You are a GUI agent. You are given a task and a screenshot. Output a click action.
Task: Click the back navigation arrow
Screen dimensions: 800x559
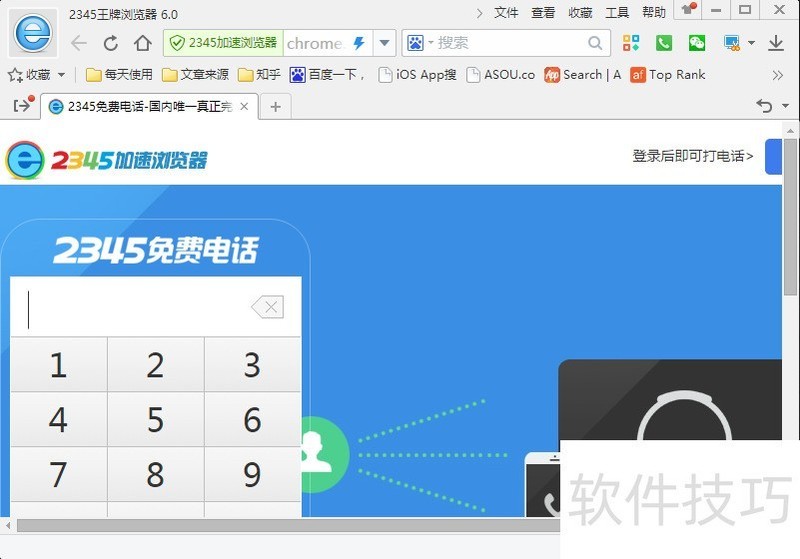[79, 43]
